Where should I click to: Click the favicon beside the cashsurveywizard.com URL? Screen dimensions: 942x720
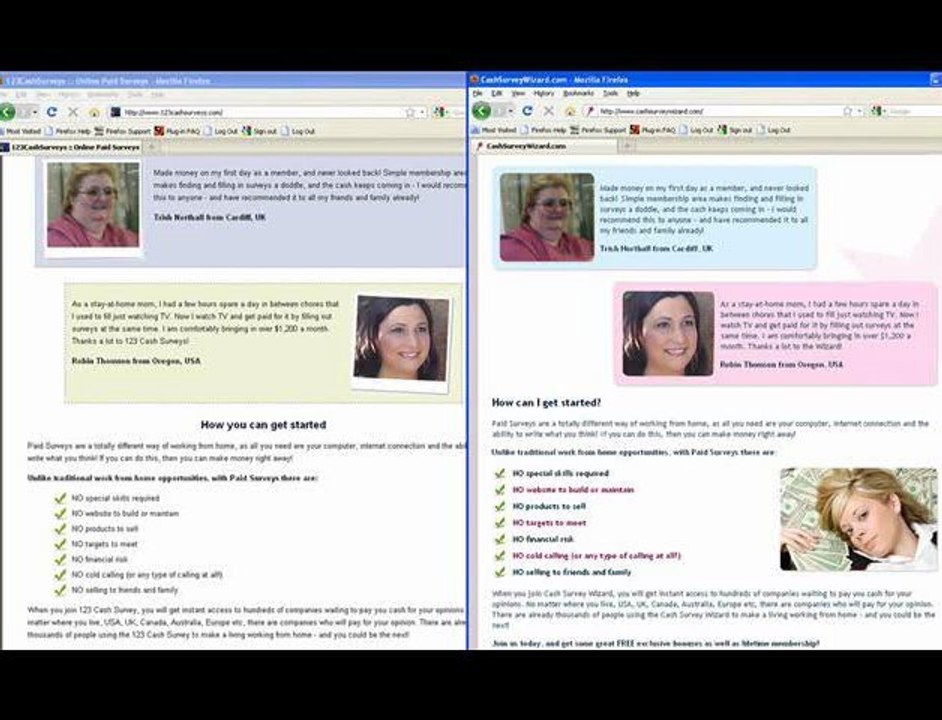591,111
